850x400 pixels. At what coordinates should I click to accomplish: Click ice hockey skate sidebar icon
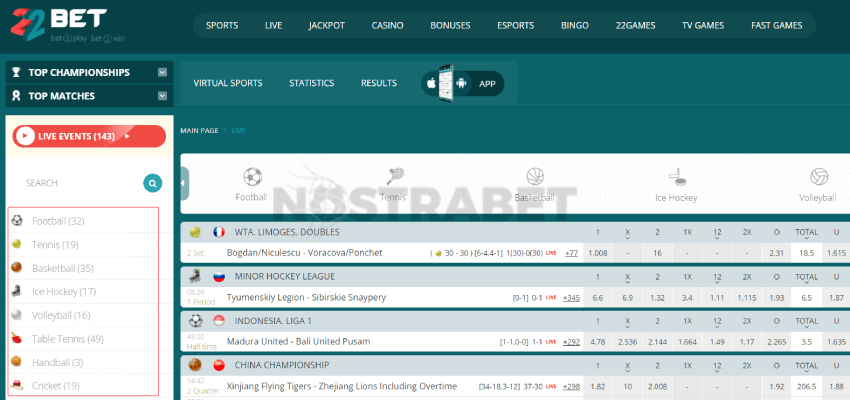coord(17,291)
